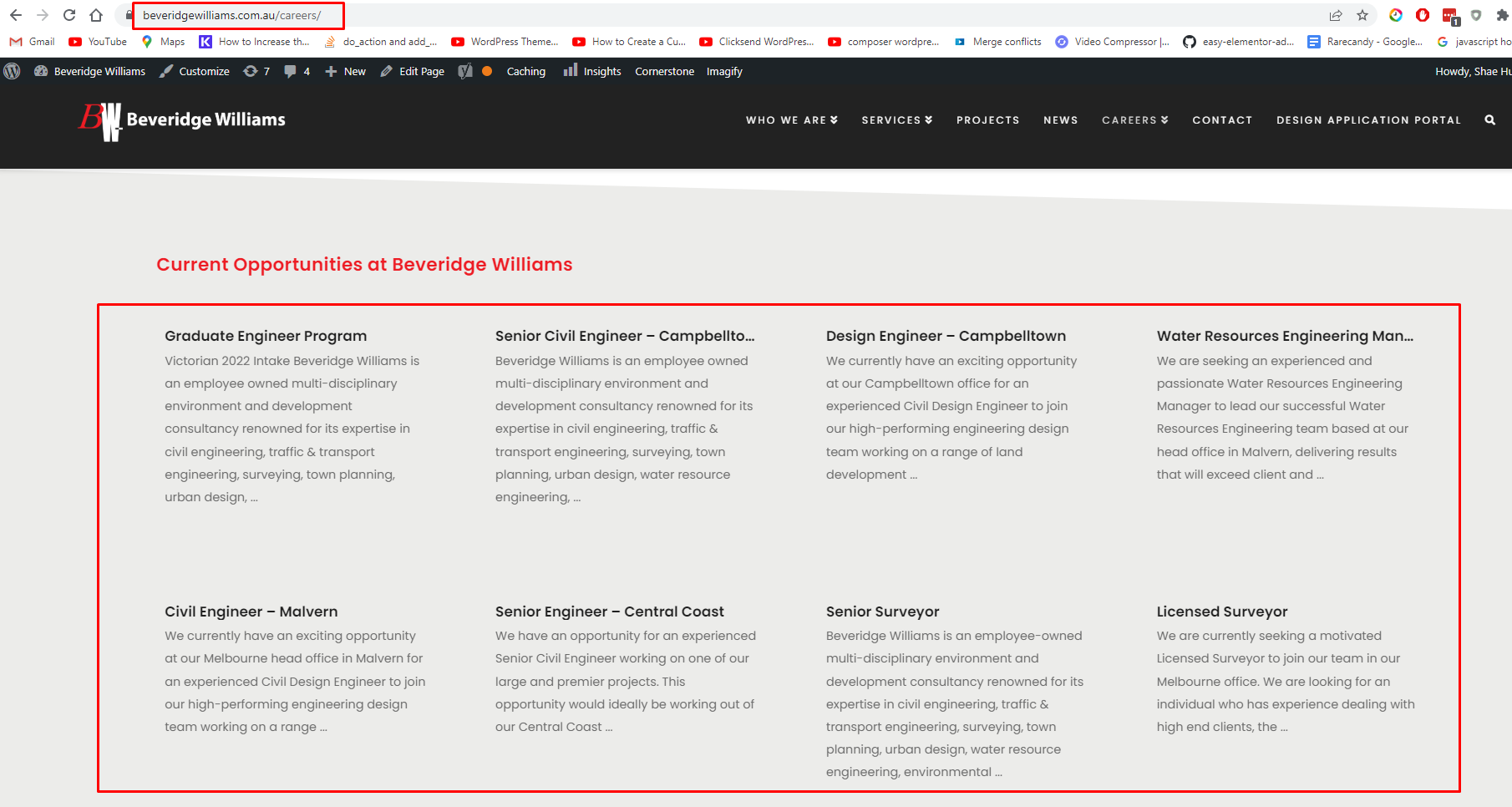Open Imagify in the admin bar
This screenshot has height=807, width=1512.
pyautogui.click(x=724, y=71)
